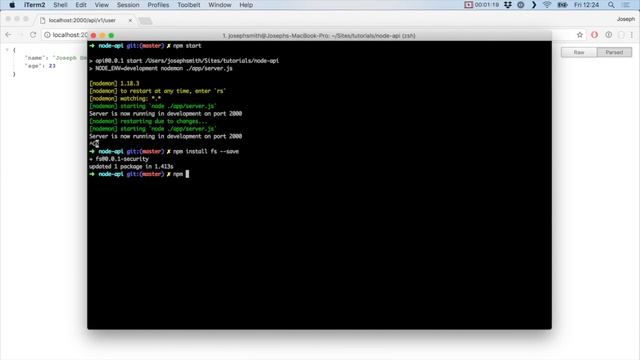Open the Dropbox menu bar icon

508,5
